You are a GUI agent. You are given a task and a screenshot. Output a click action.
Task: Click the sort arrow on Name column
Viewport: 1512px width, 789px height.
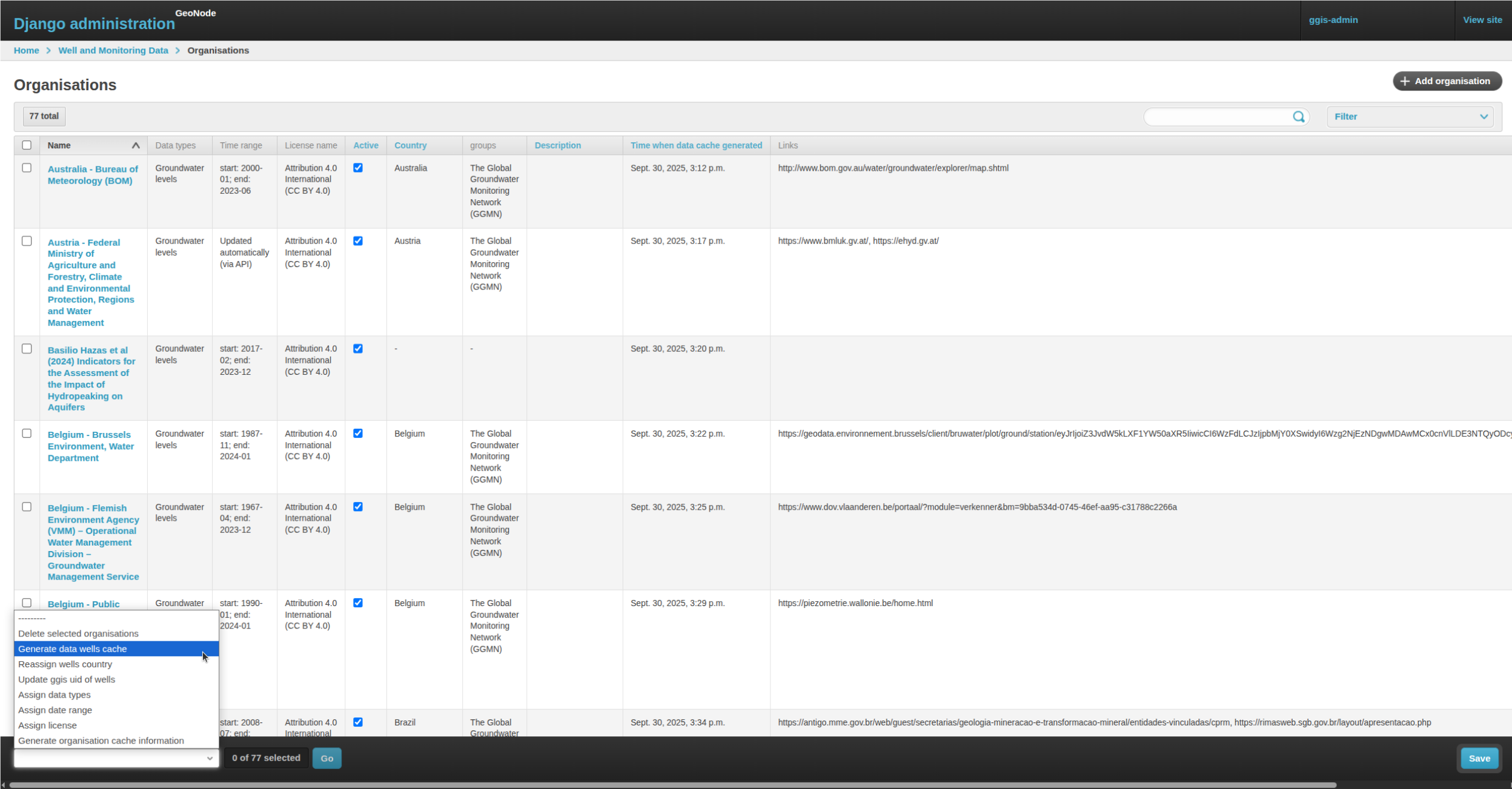136,145
